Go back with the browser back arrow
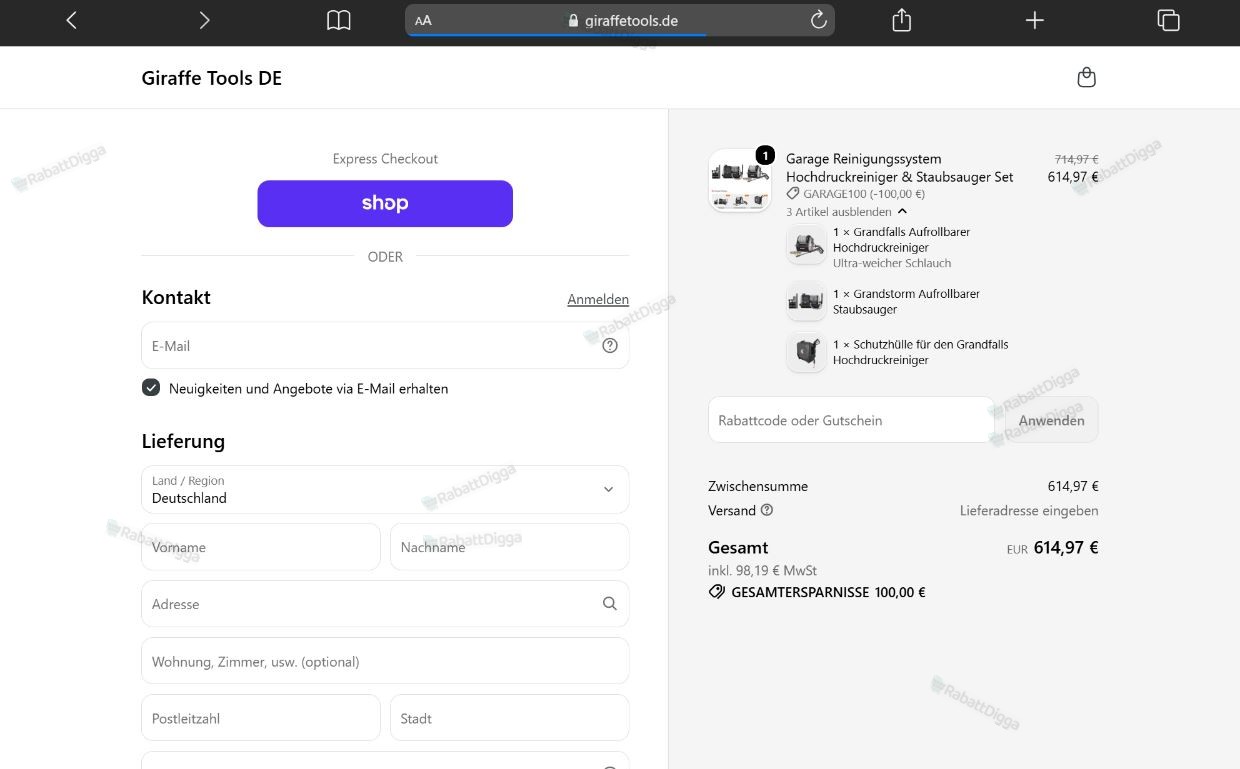The image size is (1240, 769). point(71,20)
